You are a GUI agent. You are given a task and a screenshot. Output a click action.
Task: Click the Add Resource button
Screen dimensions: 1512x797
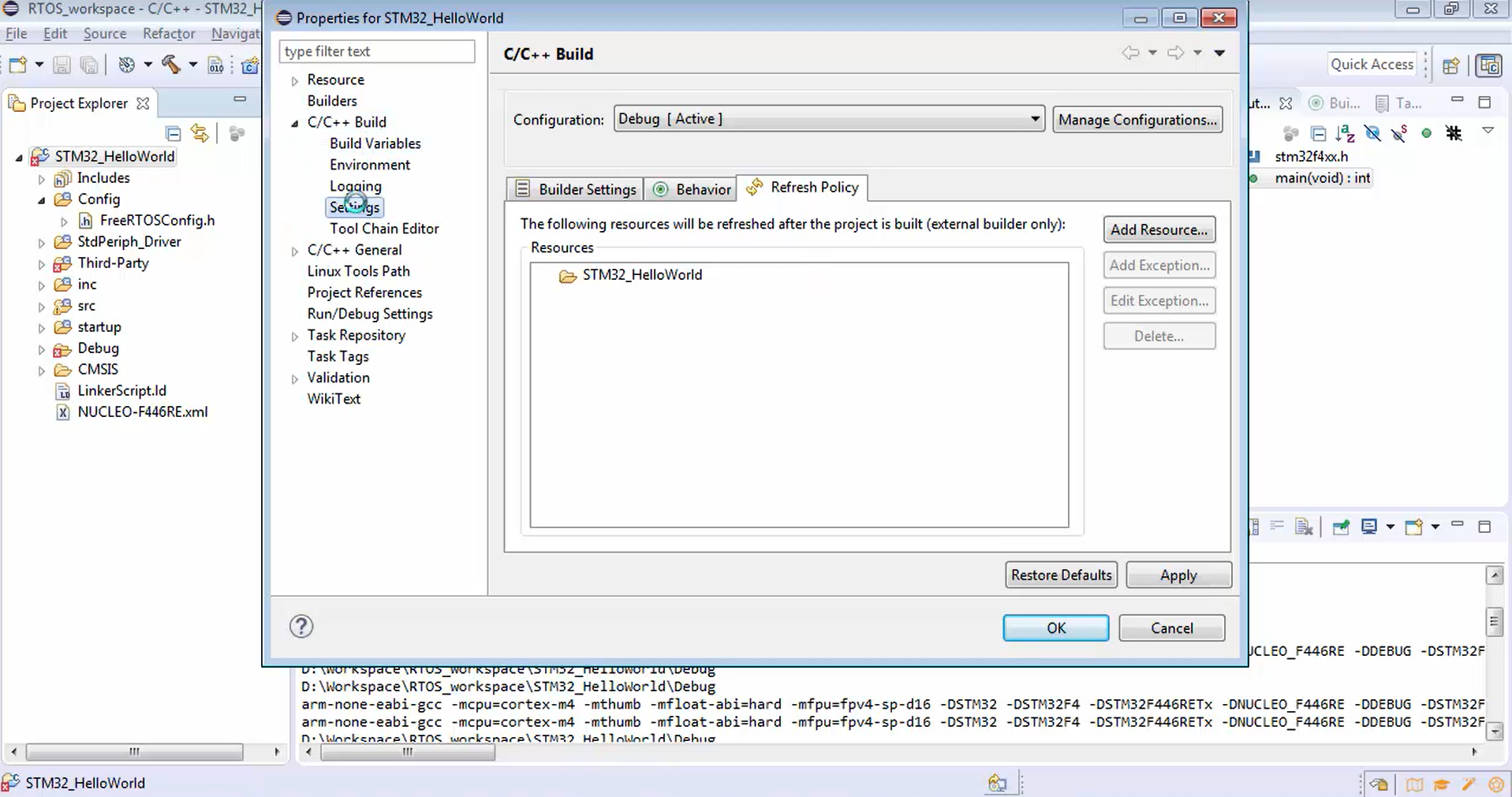[x=1159, y=229]
